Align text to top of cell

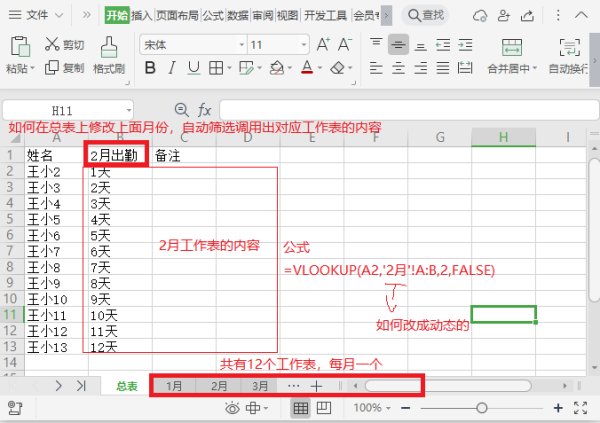376,42
